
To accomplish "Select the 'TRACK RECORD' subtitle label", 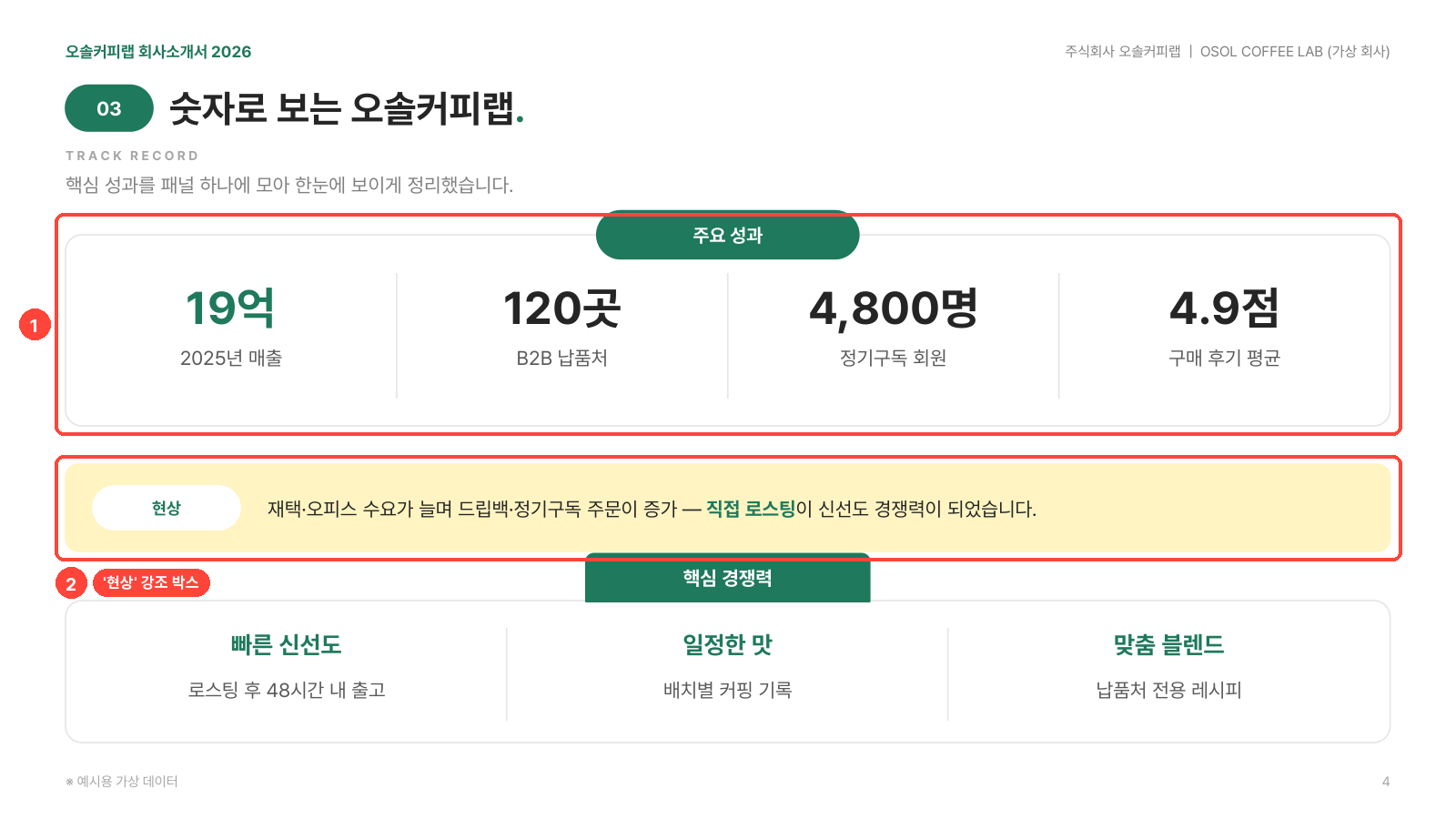I will 132,156.
